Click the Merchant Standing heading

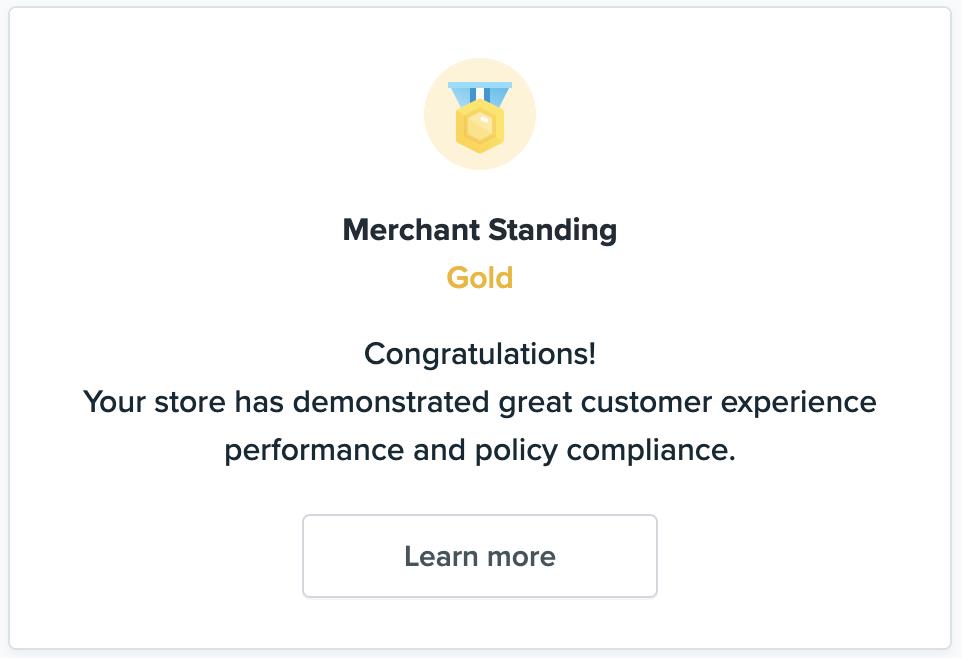pyautogui.click(x=480, y=230)
